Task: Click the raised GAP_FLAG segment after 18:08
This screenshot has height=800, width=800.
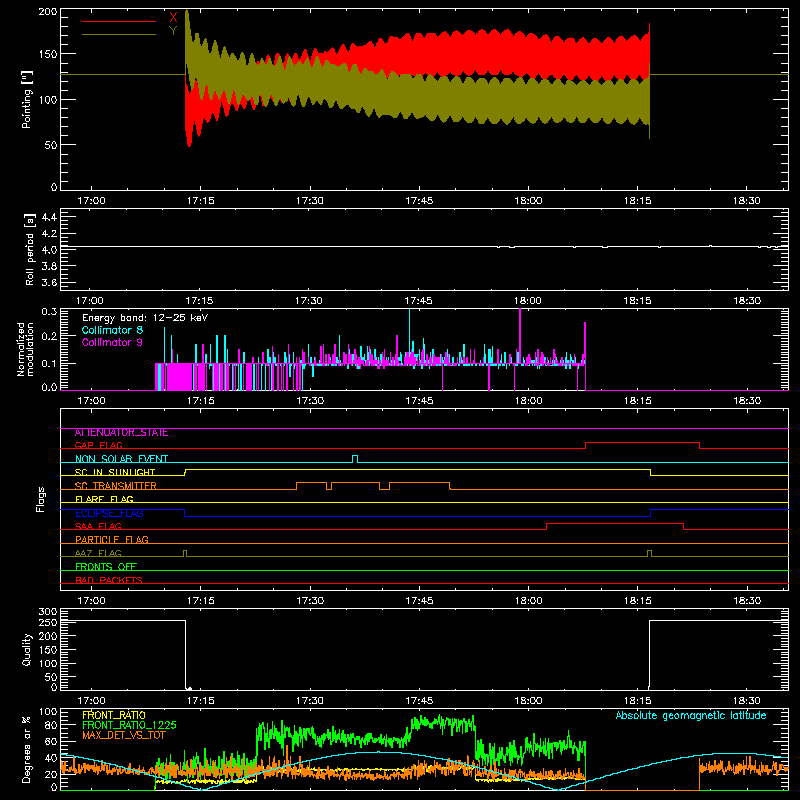Action: tap(642, 443)
